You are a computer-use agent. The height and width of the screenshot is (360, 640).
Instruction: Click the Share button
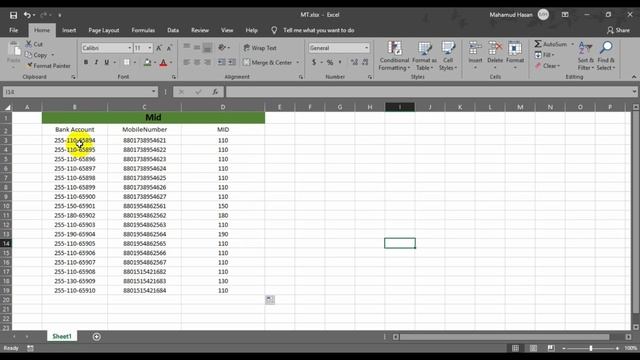click(x=618, y=30)
